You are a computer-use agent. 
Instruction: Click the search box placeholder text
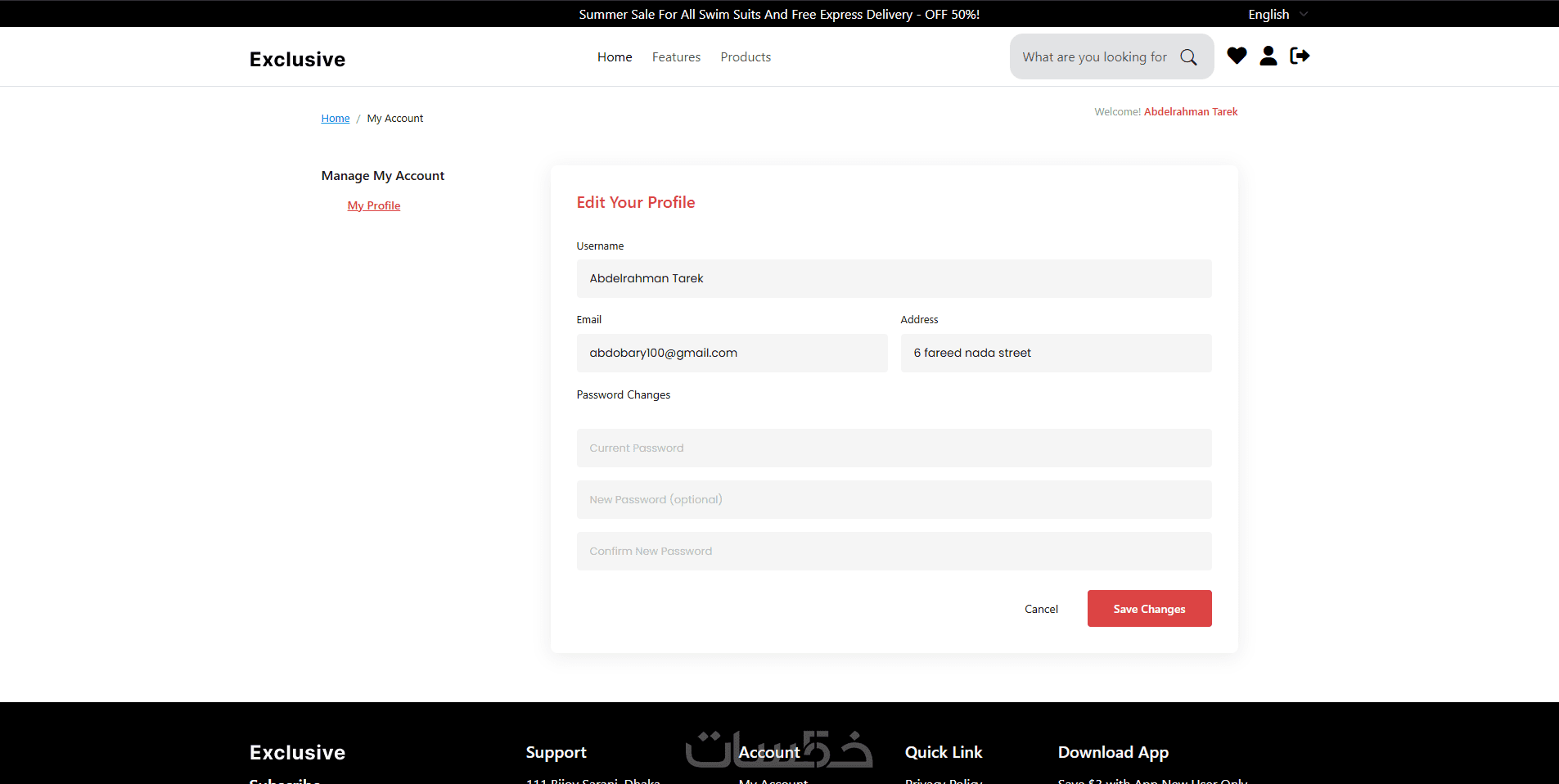1094,57
